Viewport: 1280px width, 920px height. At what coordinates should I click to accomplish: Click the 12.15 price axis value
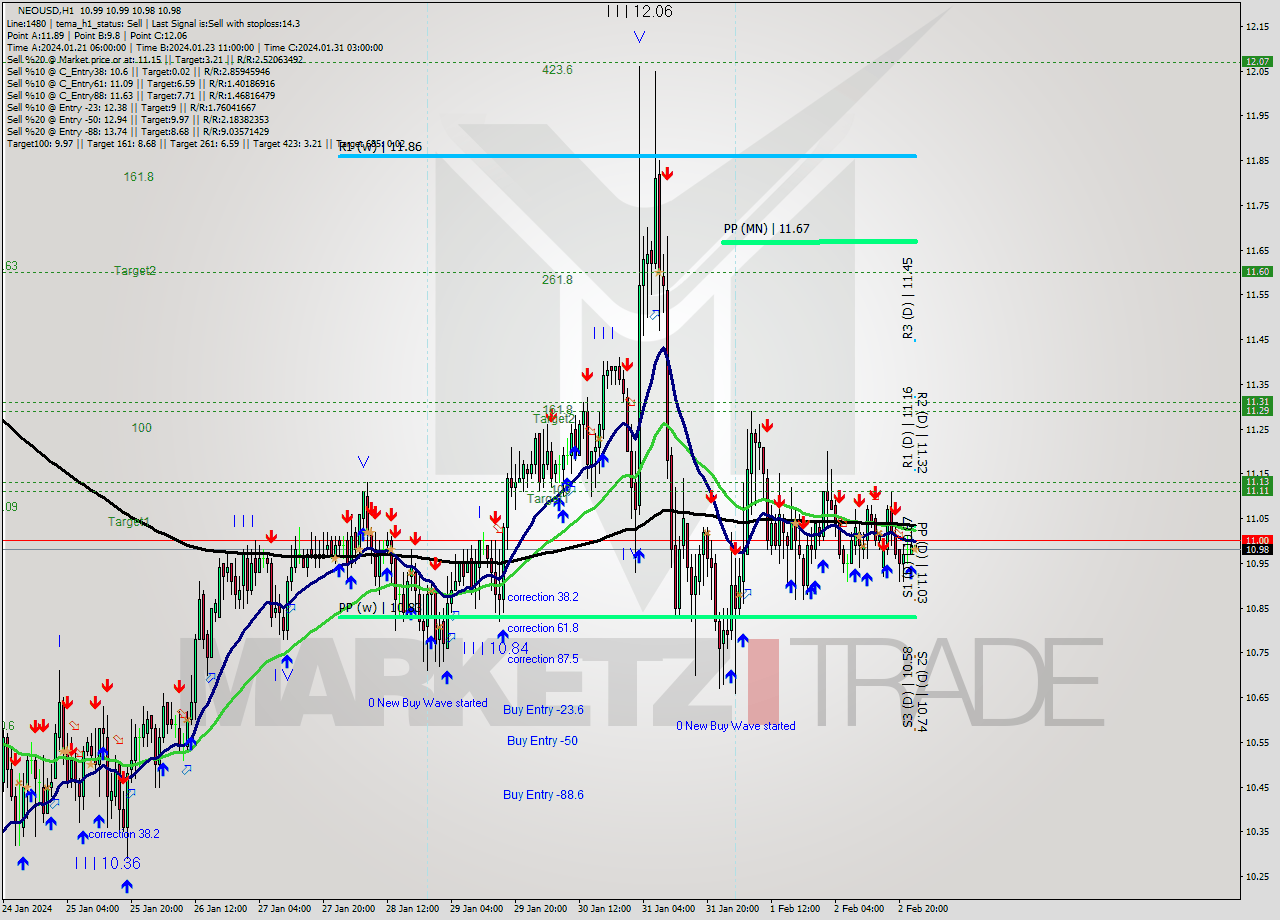[x=1257, y=26]
